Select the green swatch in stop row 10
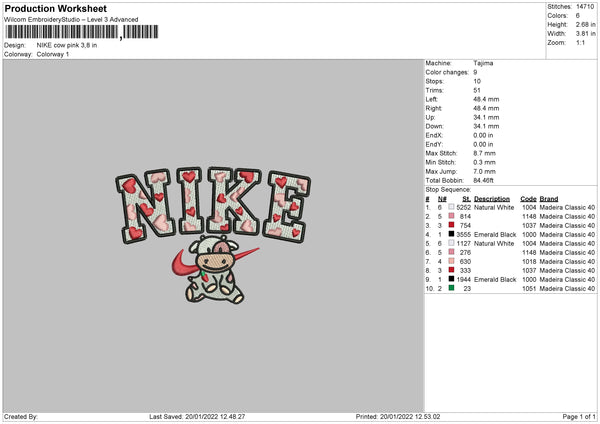Image resolution: width=600 pixels, height=424 pixels. [452, 288]
